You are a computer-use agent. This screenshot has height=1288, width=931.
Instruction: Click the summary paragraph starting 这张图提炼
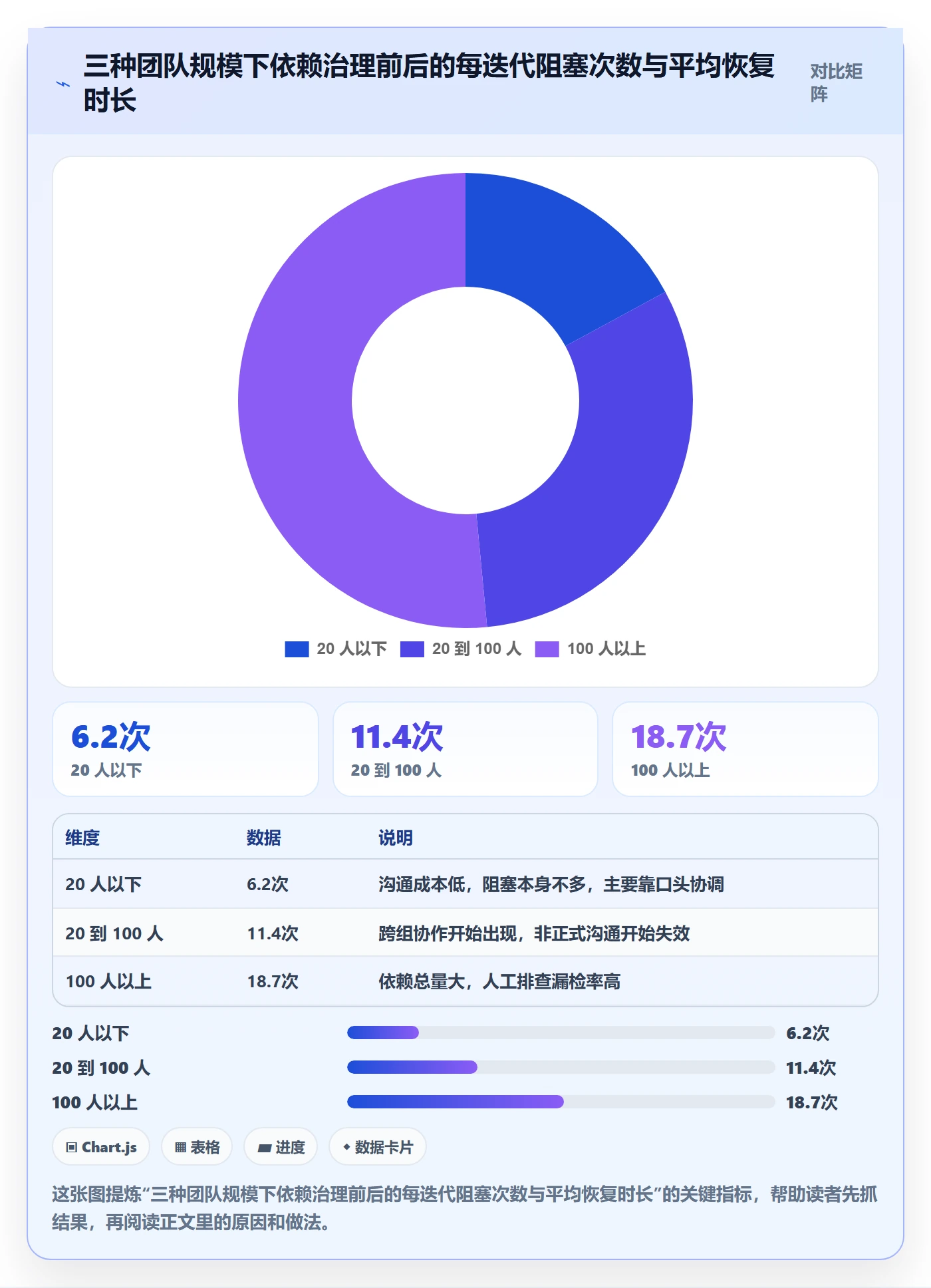coord(465,1208)
